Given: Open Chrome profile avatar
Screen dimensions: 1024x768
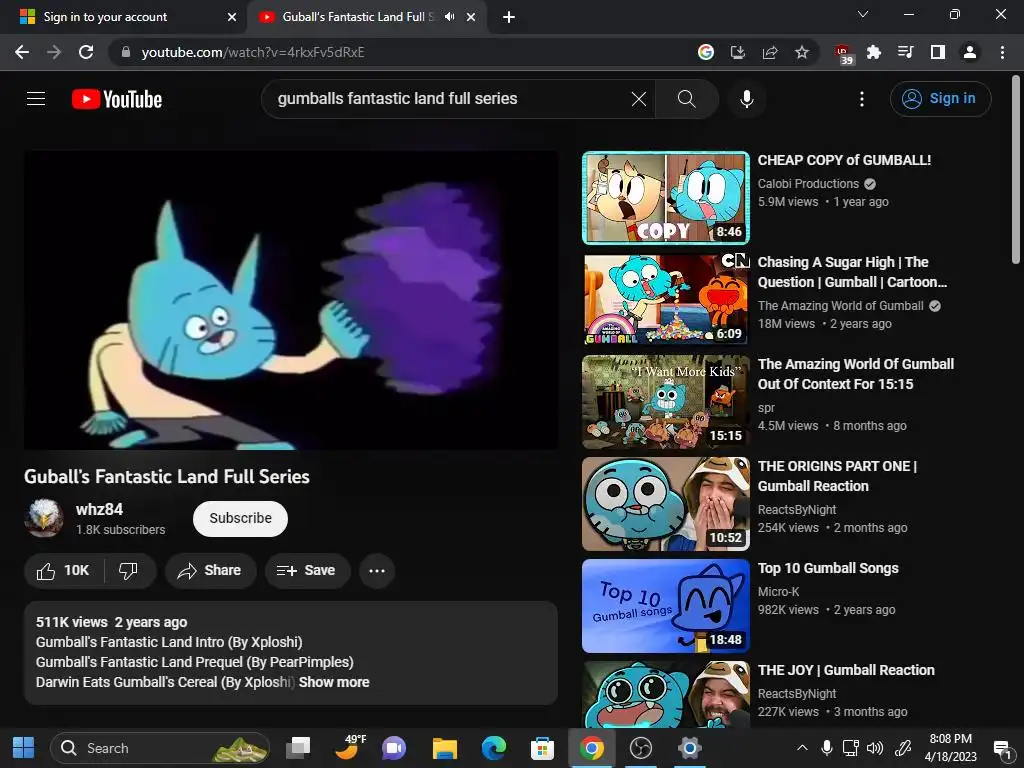Looking at the screenshot, I should [970, 52].
